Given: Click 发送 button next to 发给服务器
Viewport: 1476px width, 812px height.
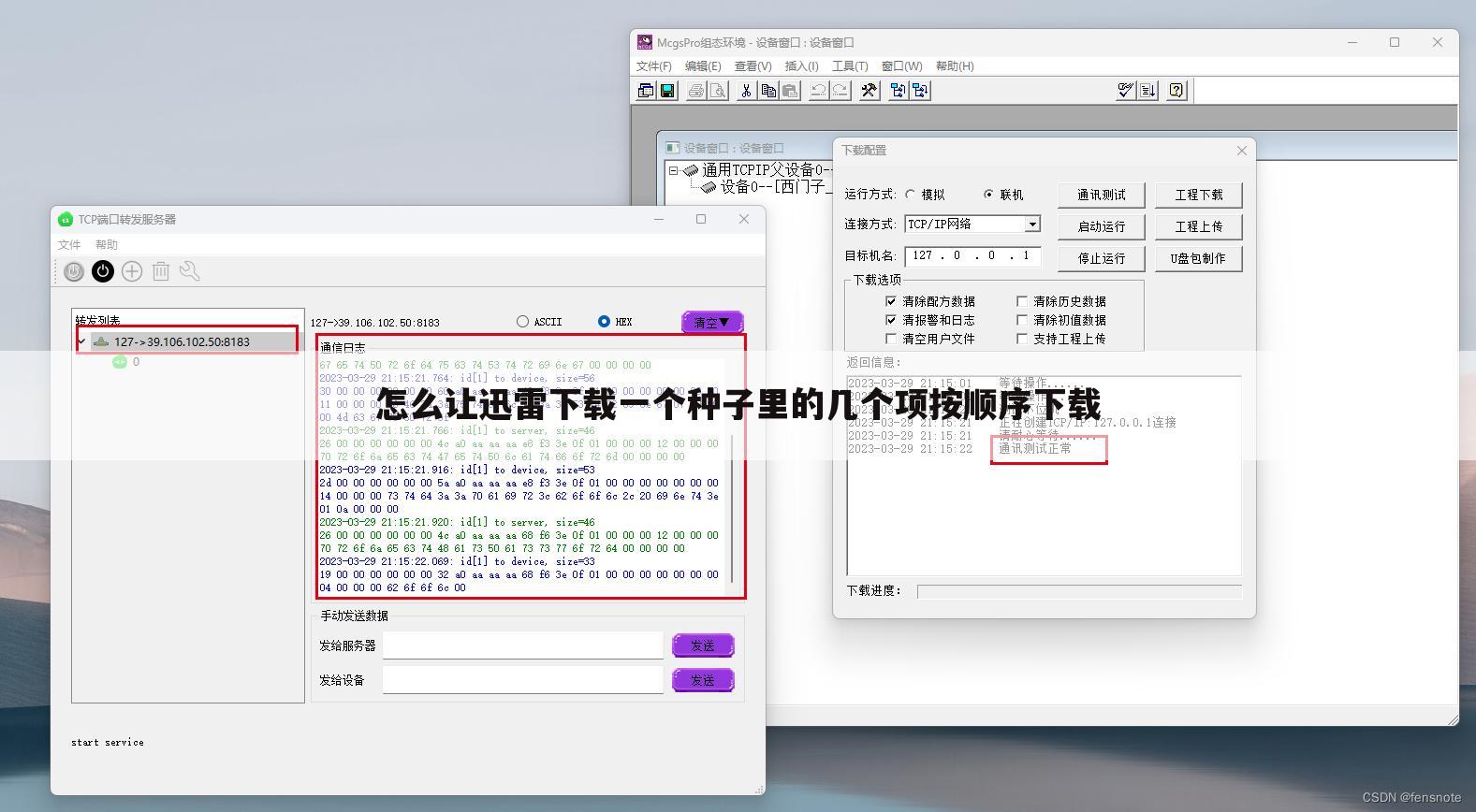Looking at the screenshot, I should (x=703, y=645).
